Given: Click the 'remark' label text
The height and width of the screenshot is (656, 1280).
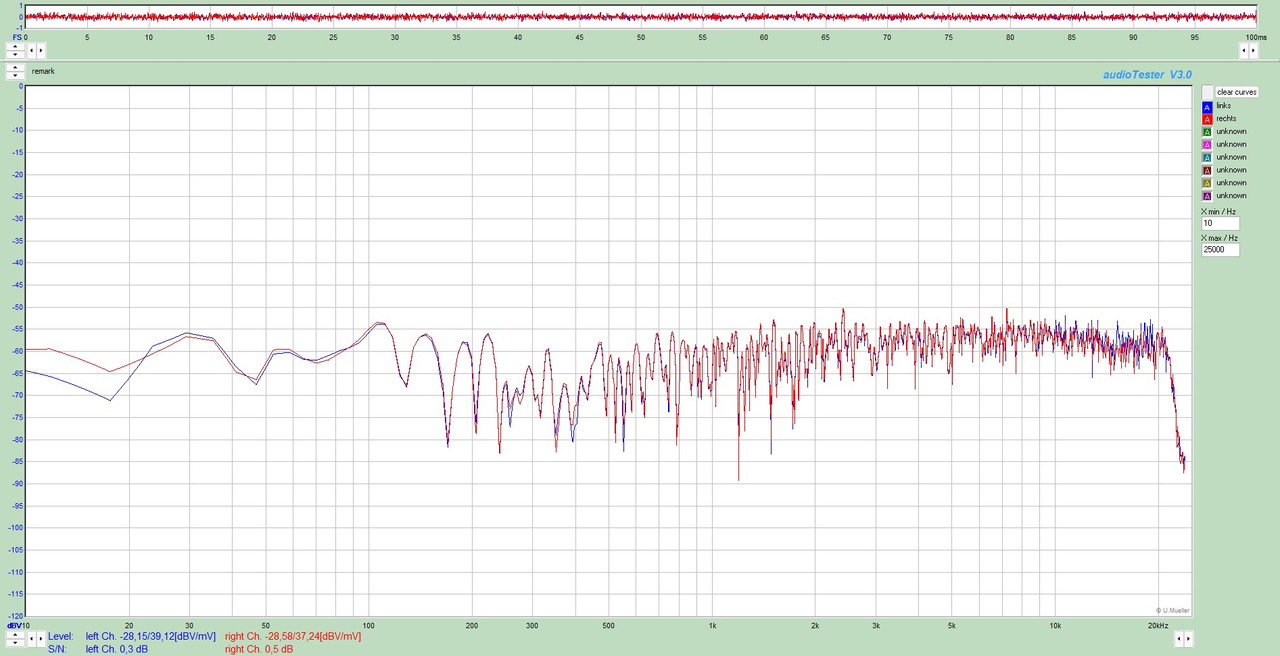Looking at the screenshot, I should [43, 72].
